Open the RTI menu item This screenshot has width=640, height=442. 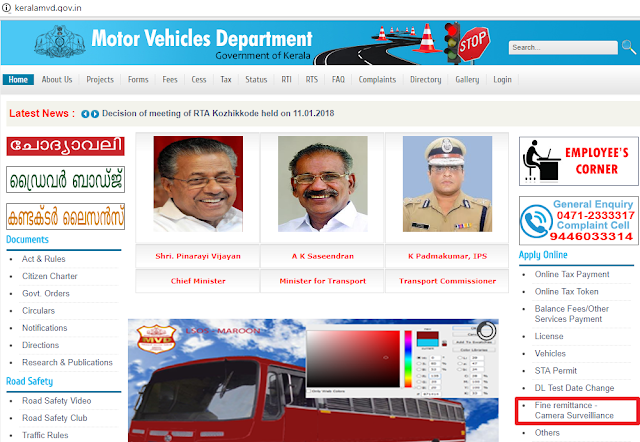[x=286, y=80]
